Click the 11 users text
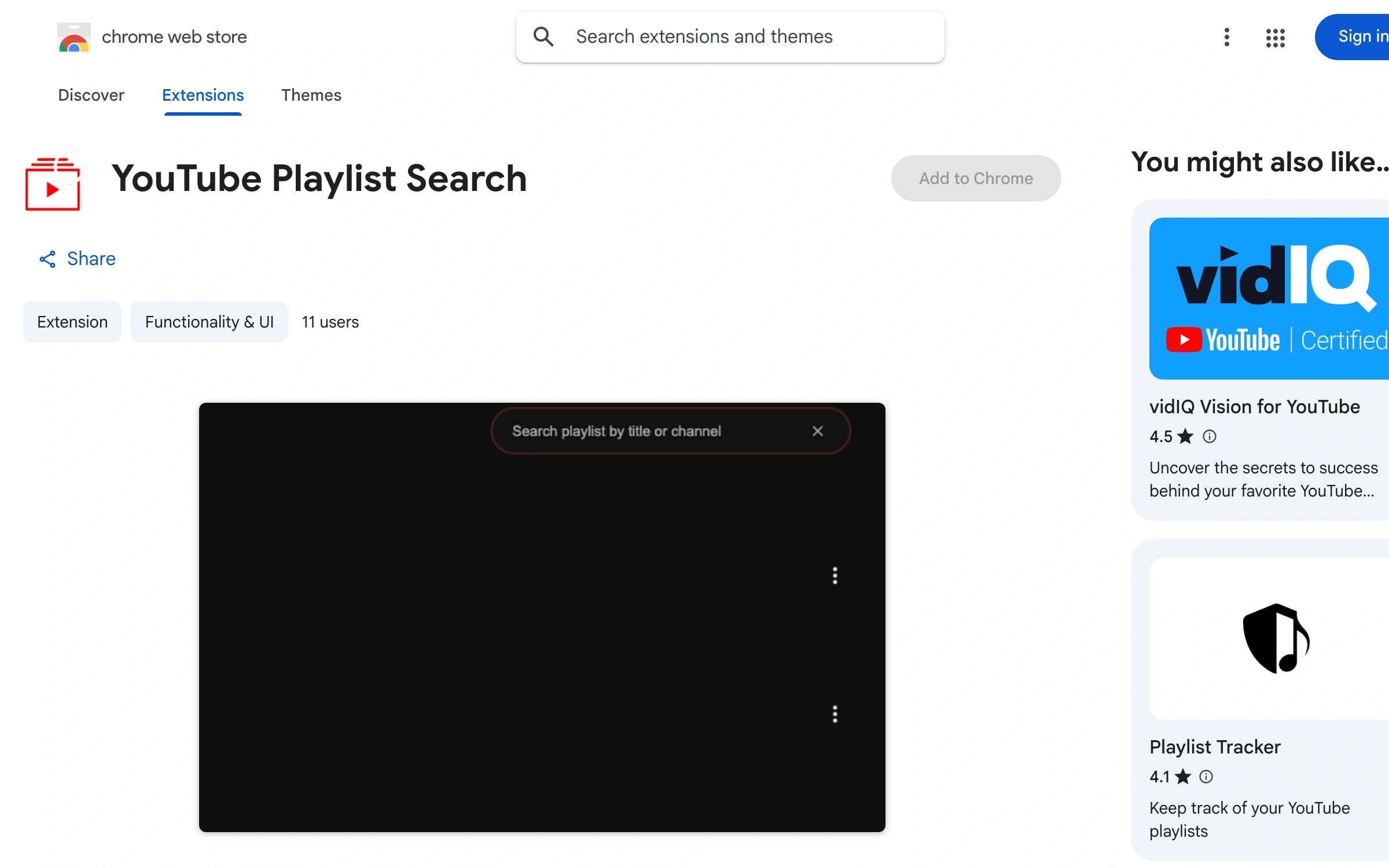This screenshot has height=868, width=1389. pyautogui.click(x=330, y=322)
